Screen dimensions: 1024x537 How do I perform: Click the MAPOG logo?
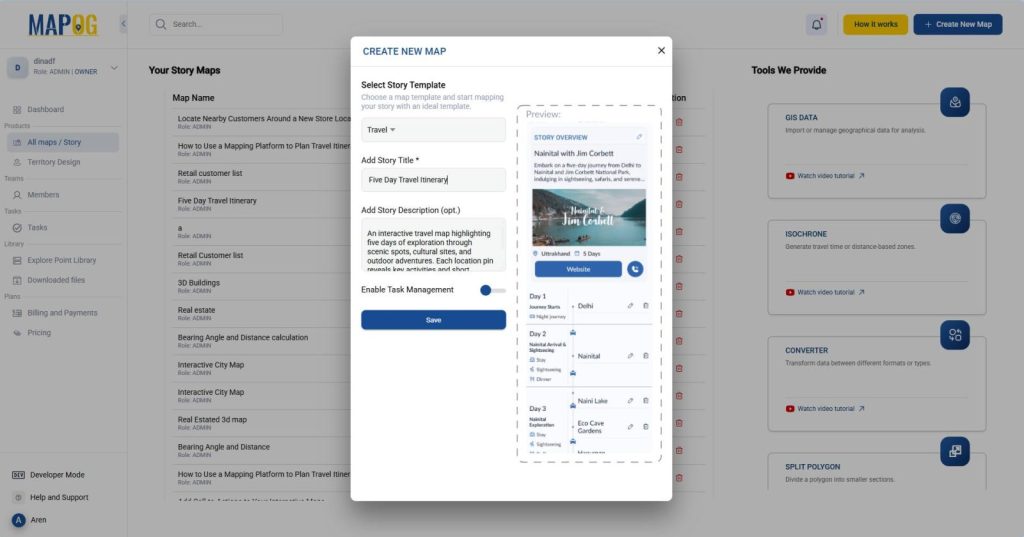[63, 25]
